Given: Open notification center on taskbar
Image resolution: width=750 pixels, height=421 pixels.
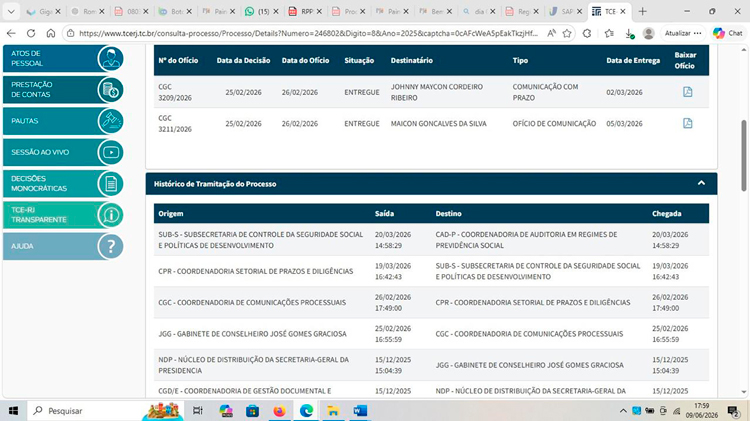Looking at the screenshot, I should tap(733, 410).
